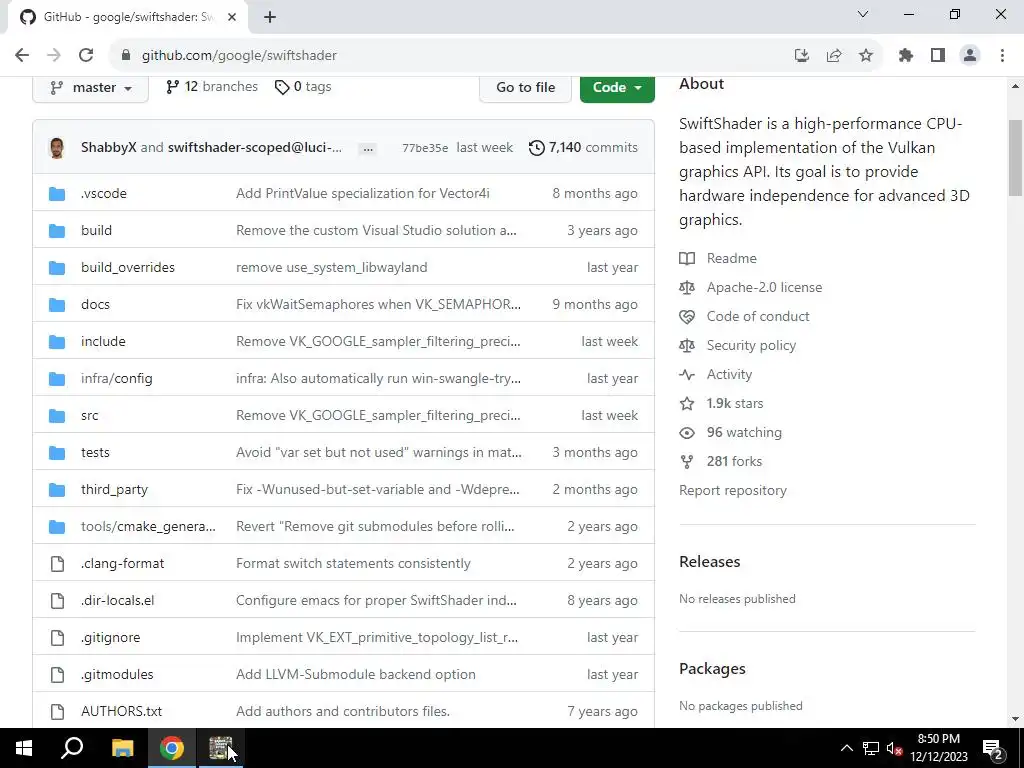
Task: View the 12 branches link
Action: tap(212, 87)
